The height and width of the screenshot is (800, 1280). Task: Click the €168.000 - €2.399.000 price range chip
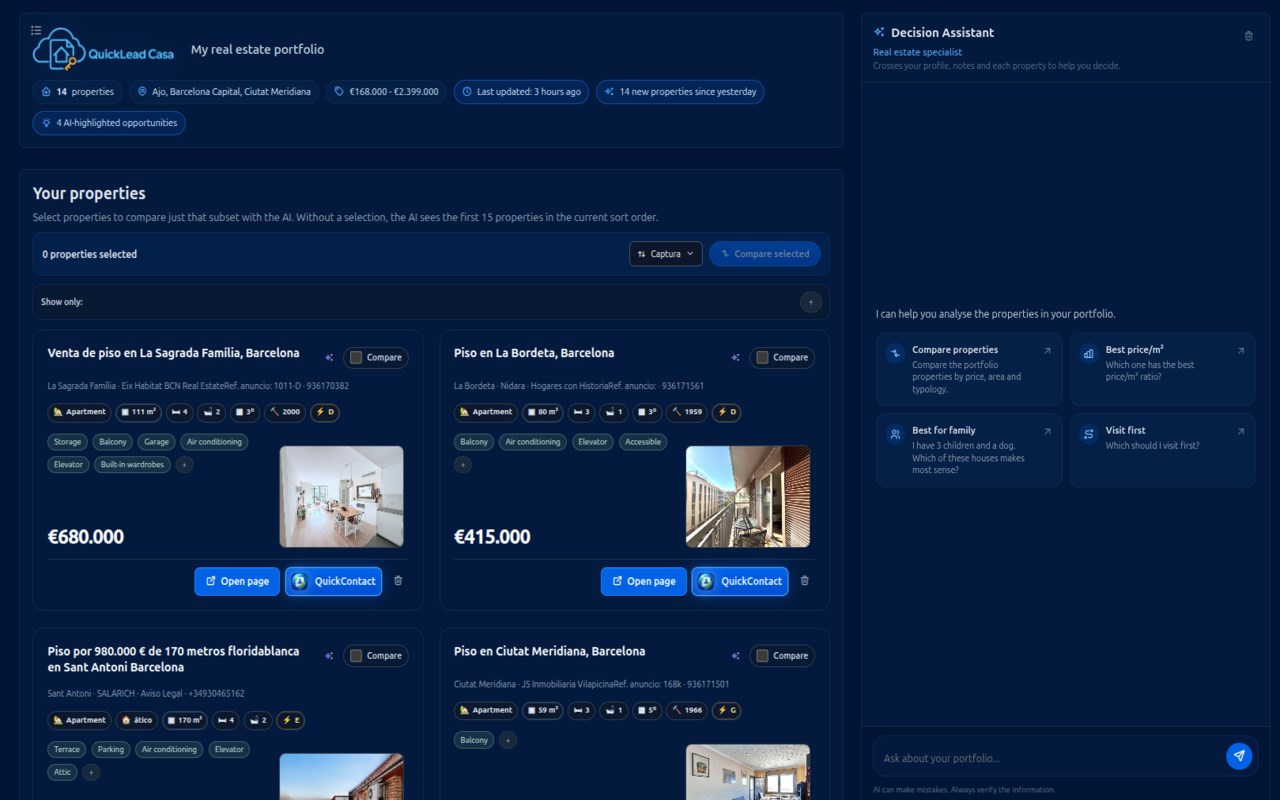click(x=386, y=92)
